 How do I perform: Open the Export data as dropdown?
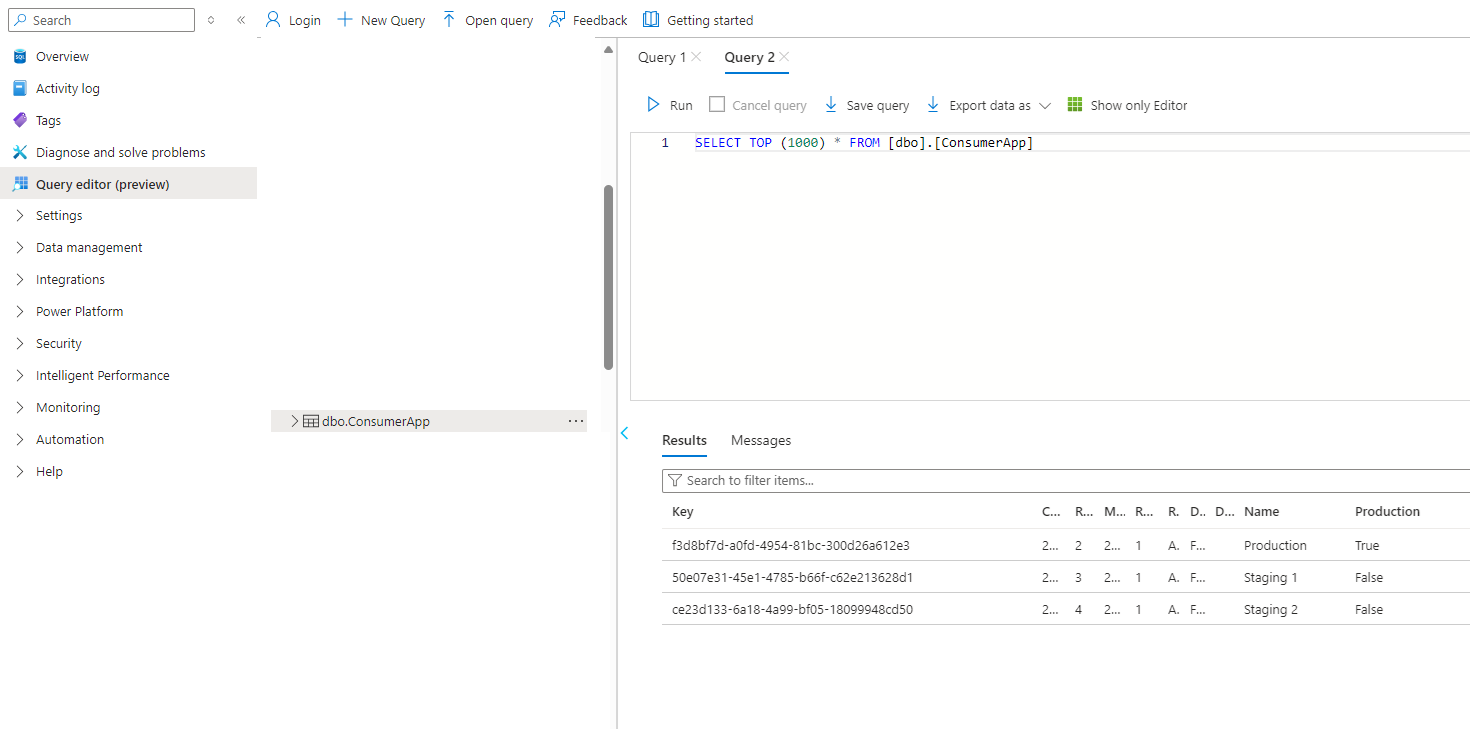pos(1045,105)
